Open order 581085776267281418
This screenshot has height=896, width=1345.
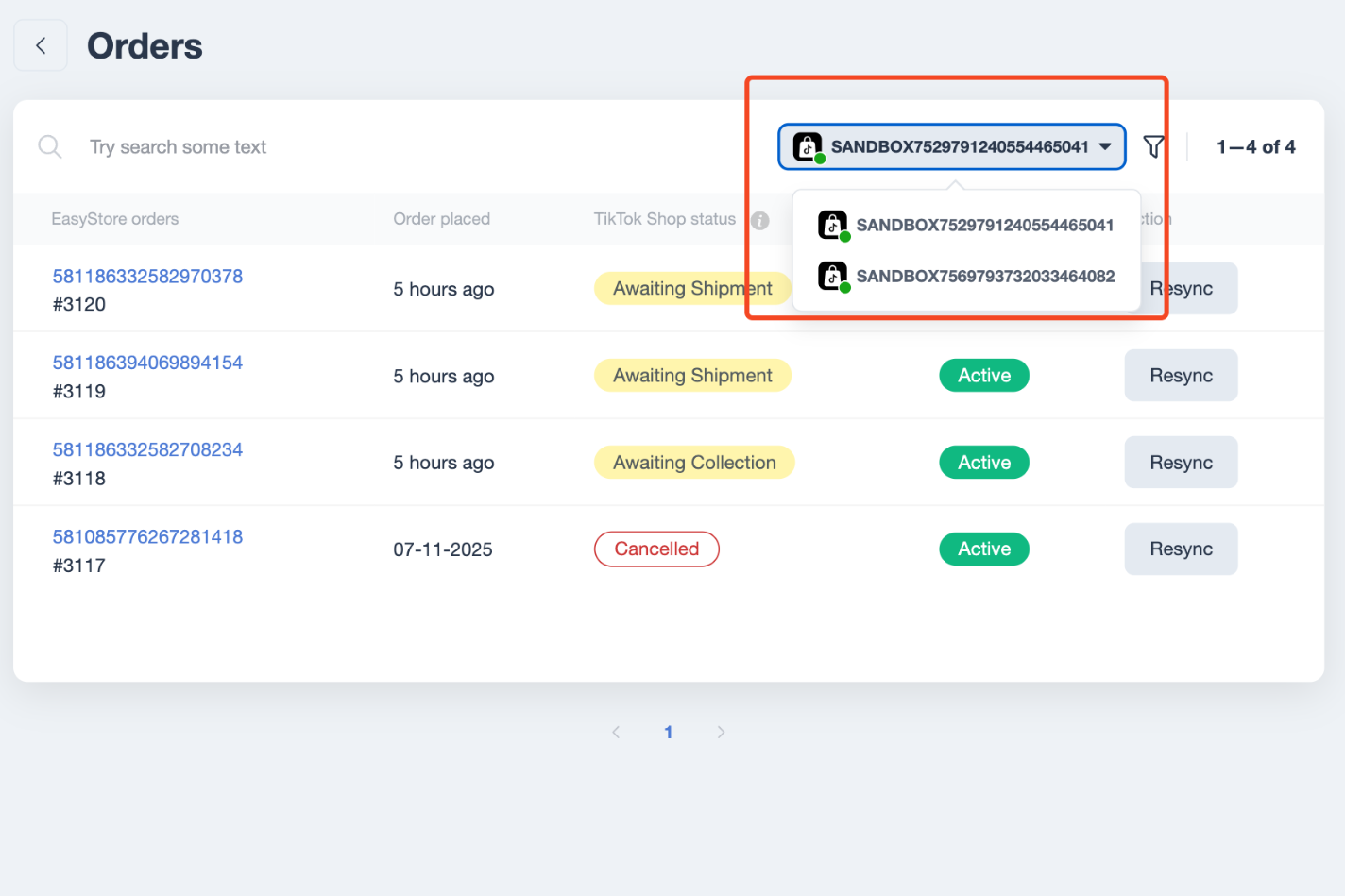(x=147, y=536)
